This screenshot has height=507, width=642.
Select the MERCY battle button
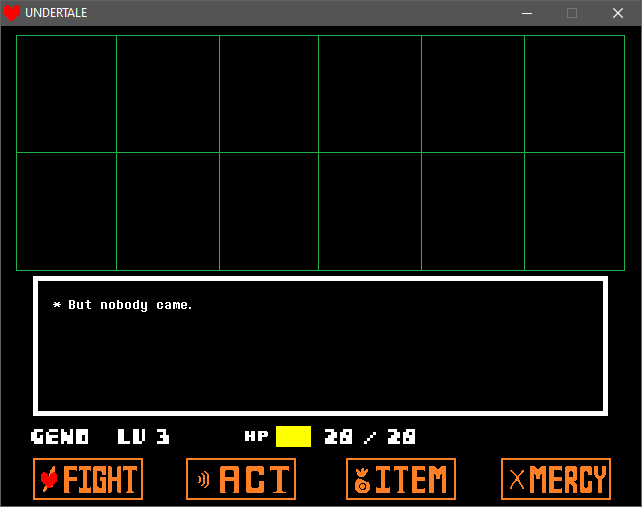pos(556,479)
